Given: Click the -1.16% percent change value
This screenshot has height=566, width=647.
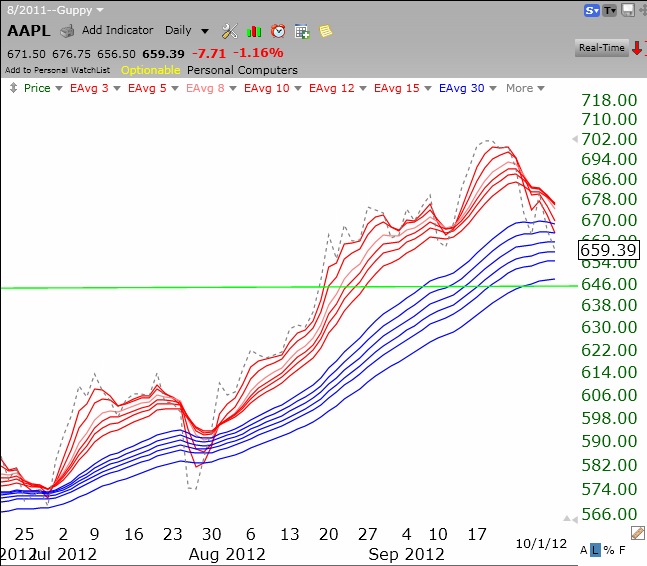Looking at the screenshot, I should point(258,53).
